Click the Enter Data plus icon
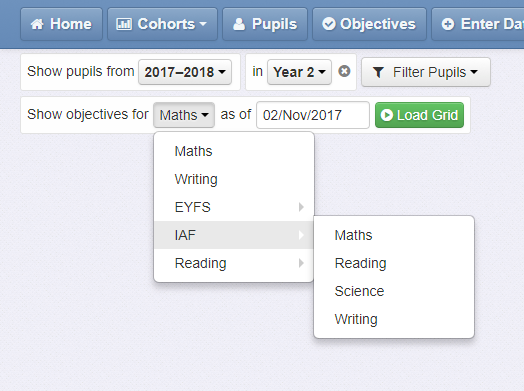The image size is (524, 391). [448, 24]
